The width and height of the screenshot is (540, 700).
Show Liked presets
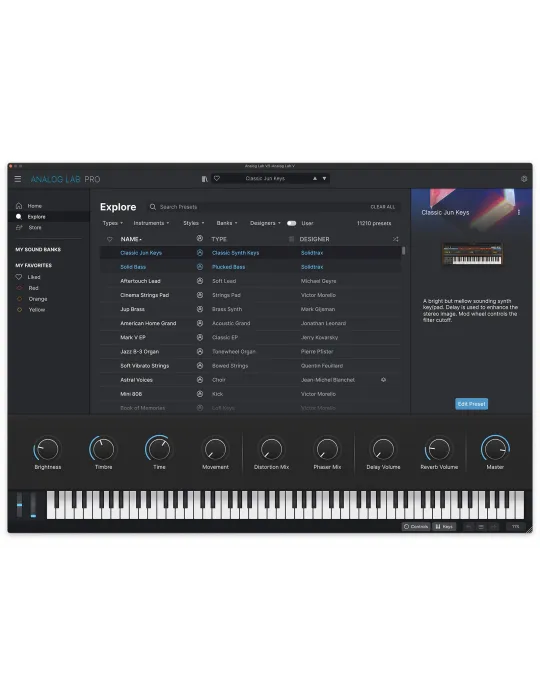point(34,277)
